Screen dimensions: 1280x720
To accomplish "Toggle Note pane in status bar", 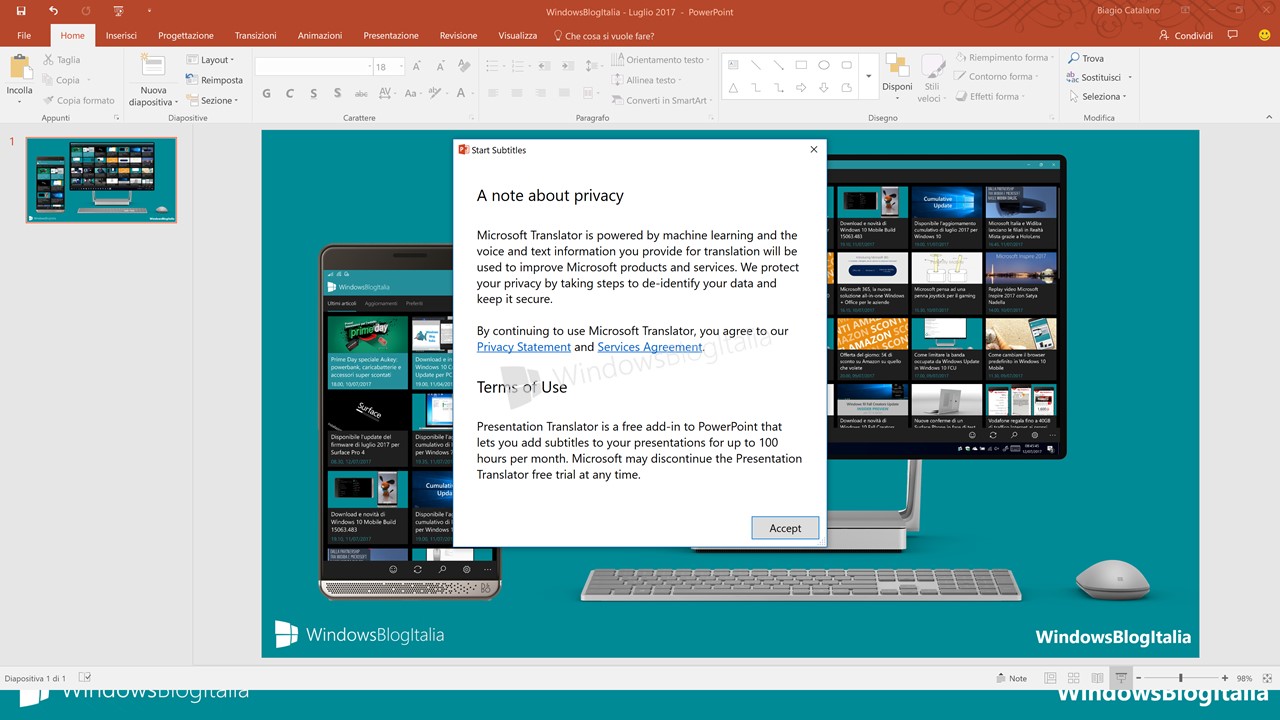I will 1012,678.
